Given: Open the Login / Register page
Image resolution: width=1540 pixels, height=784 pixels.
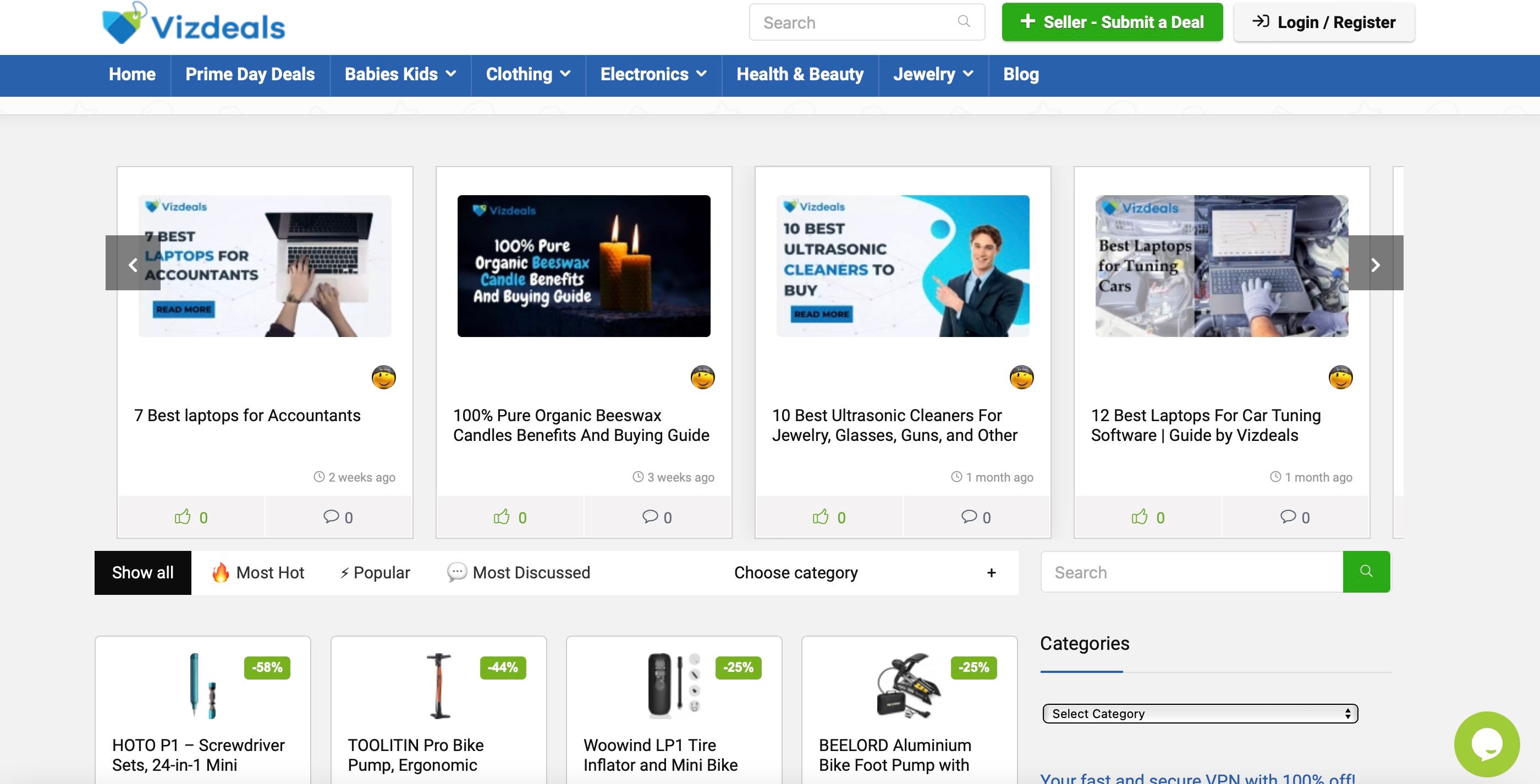Looking at the screenshot, I should pyautogui.click(x=1324, y=22).
